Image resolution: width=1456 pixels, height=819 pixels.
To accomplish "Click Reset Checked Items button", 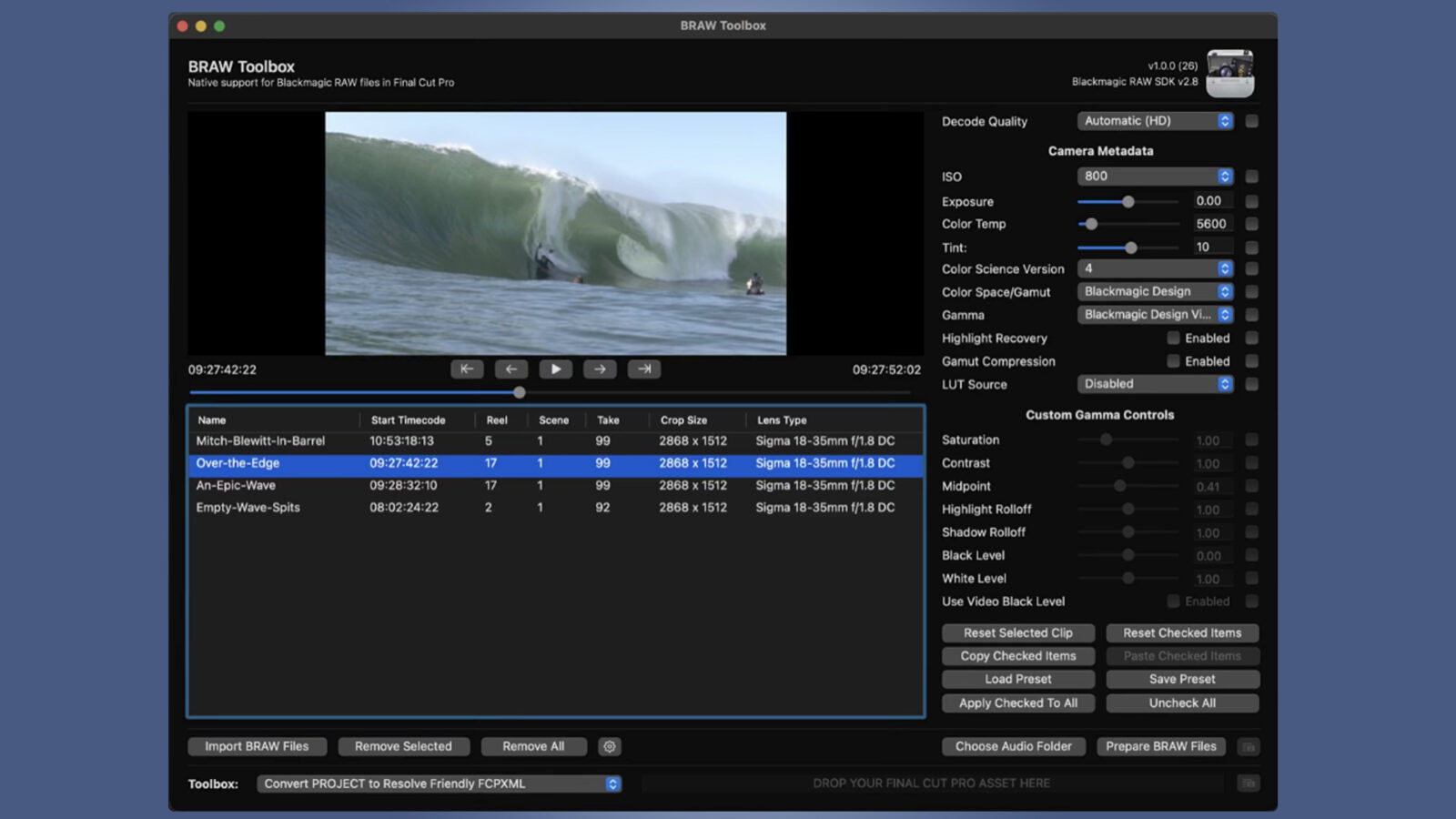I will (1182, 632).
